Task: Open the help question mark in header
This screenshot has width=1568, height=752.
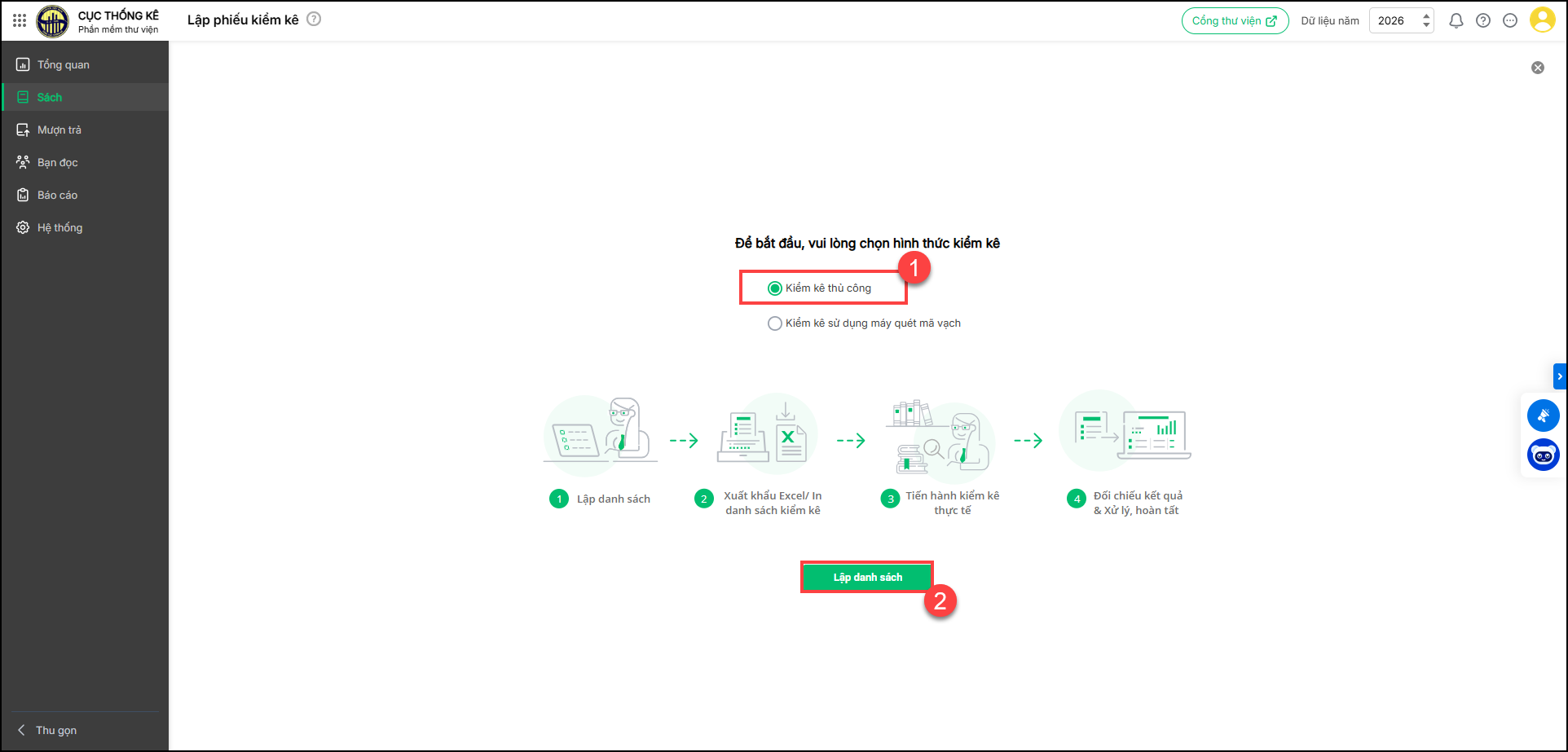Action: pyautogui.click(x=1483, y=21)
